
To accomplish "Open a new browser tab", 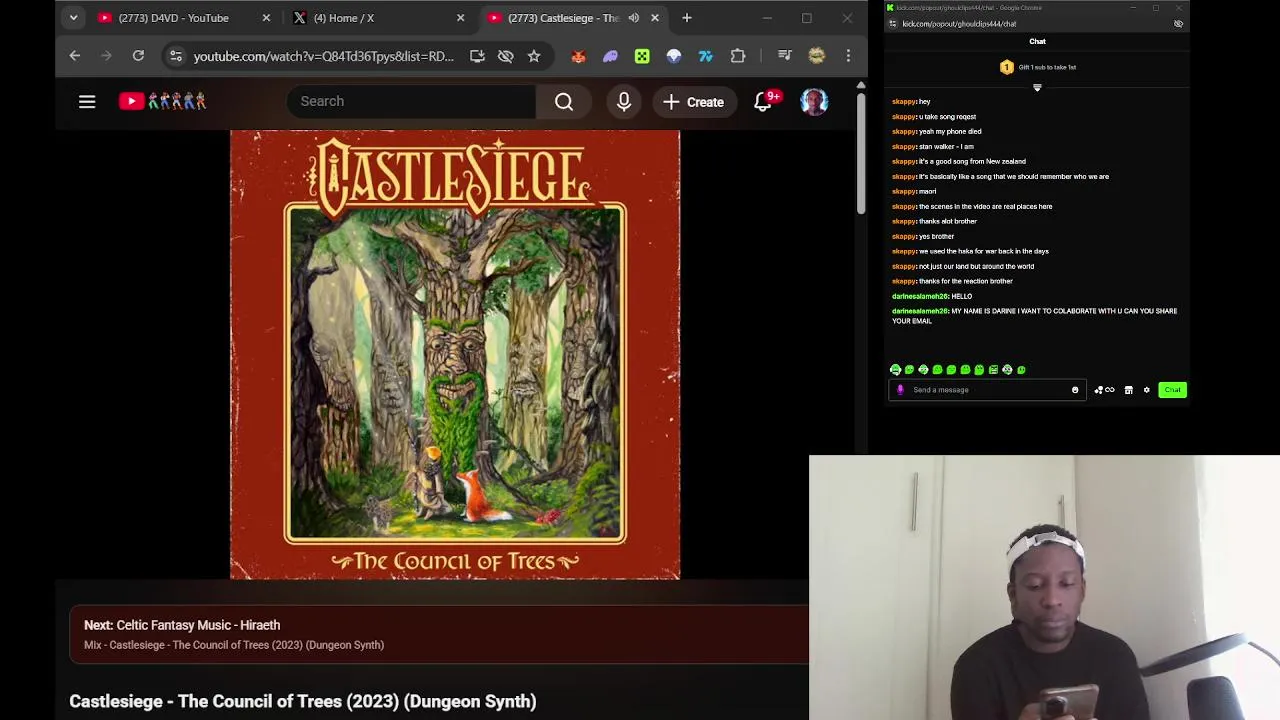I will (x=687, y=18).
